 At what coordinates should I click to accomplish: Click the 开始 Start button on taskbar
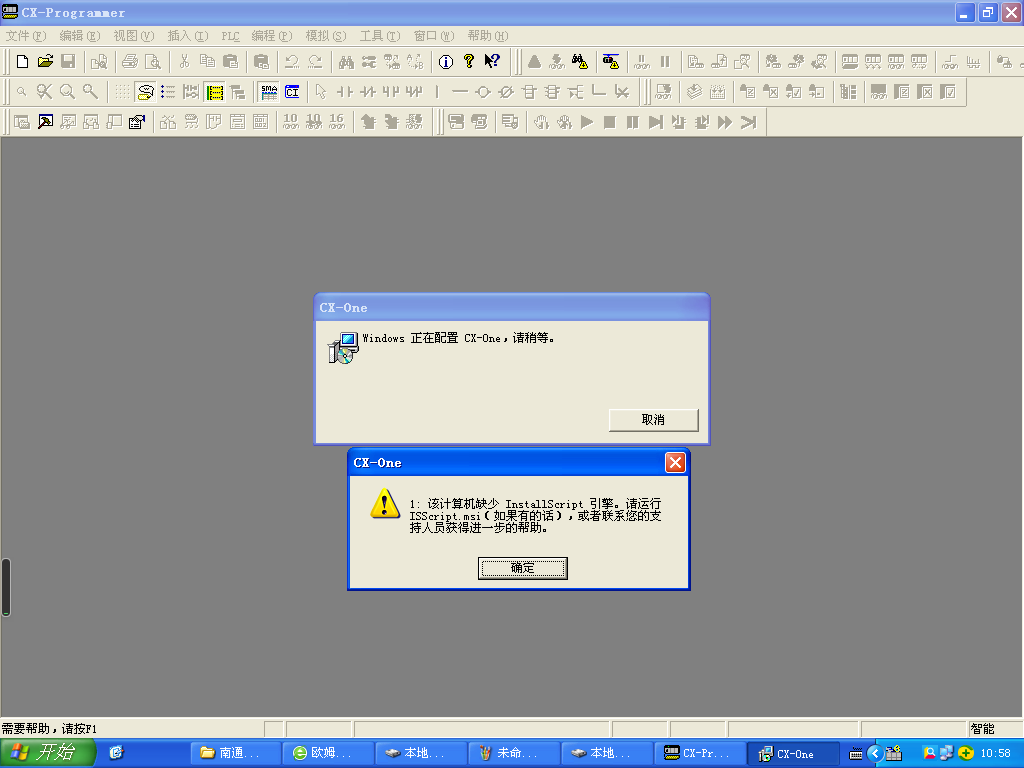click(x=48, y=753)
